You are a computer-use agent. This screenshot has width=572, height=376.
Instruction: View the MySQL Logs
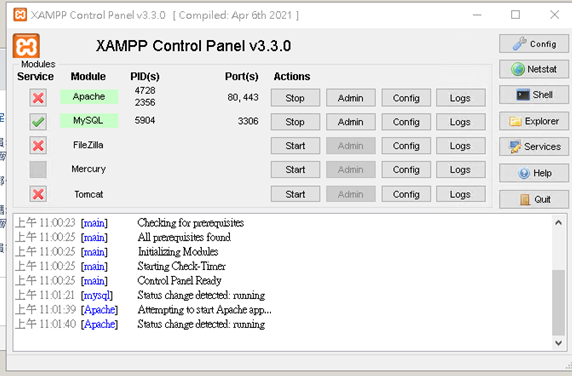[x=461, y=122]
